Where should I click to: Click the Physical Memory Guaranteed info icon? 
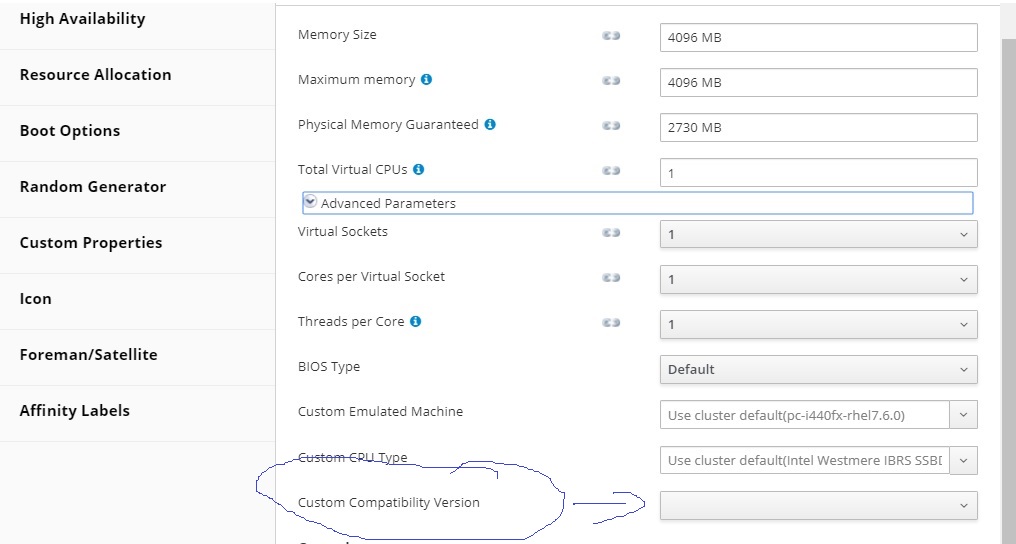pyautogui.click(x=490, y=125)
